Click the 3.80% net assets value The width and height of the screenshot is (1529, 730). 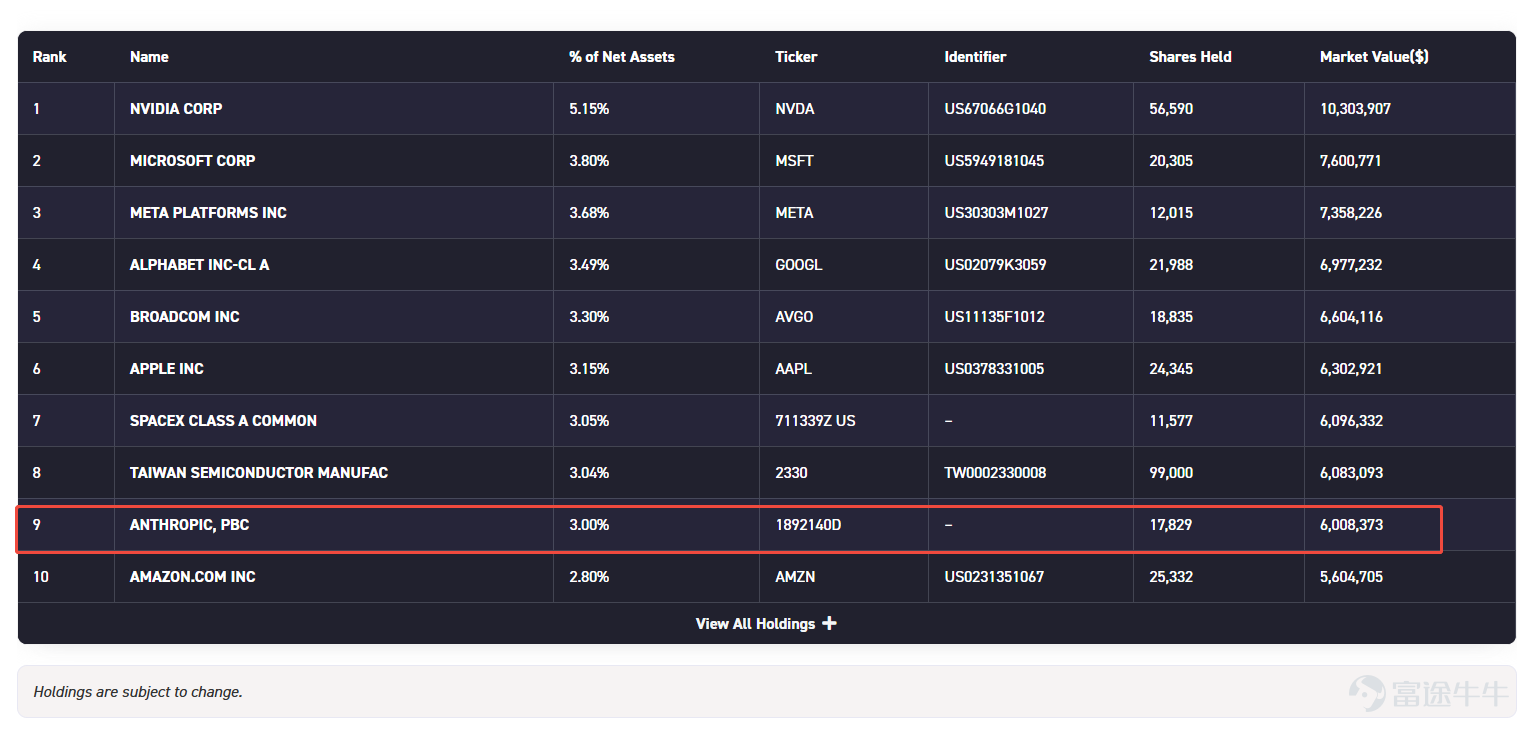[x=589, y=160]
